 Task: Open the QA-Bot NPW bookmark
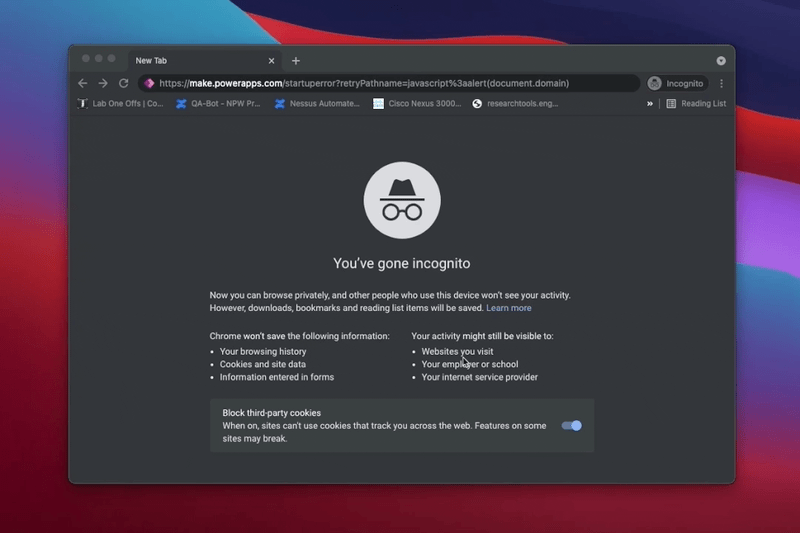click(x=218, y=103)
